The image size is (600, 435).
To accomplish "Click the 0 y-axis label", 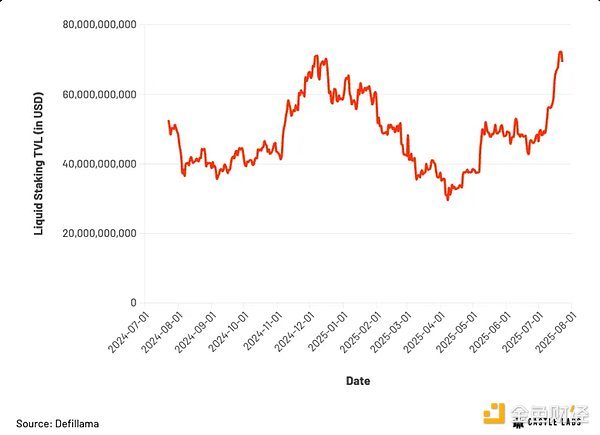I will [x=133, y=302].
